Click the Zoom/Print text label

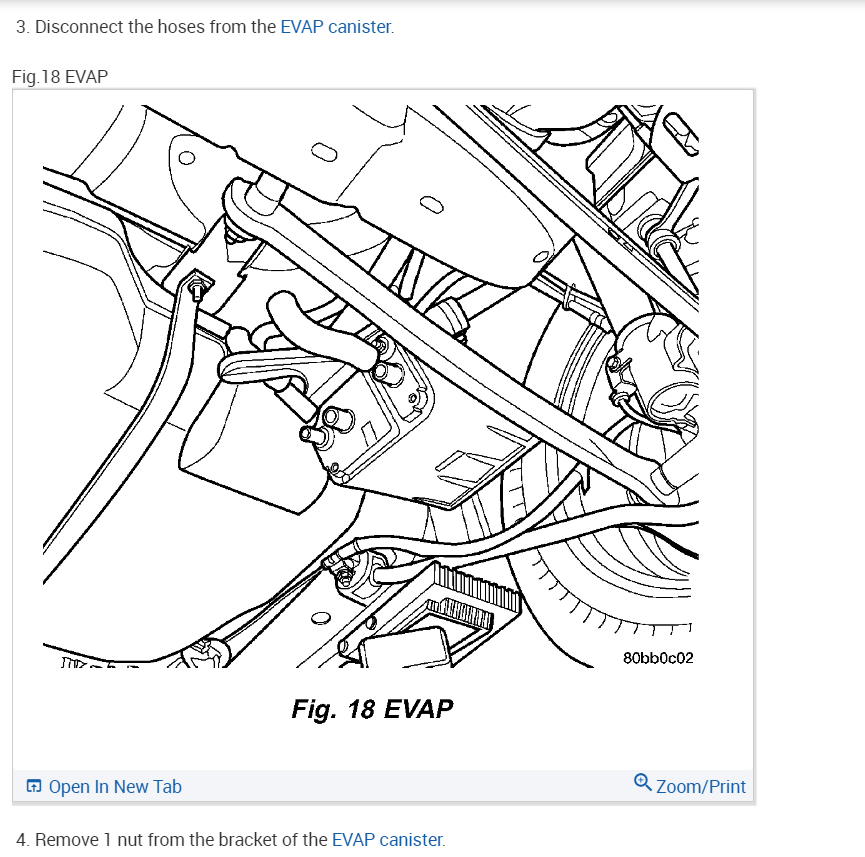(701, 786)
